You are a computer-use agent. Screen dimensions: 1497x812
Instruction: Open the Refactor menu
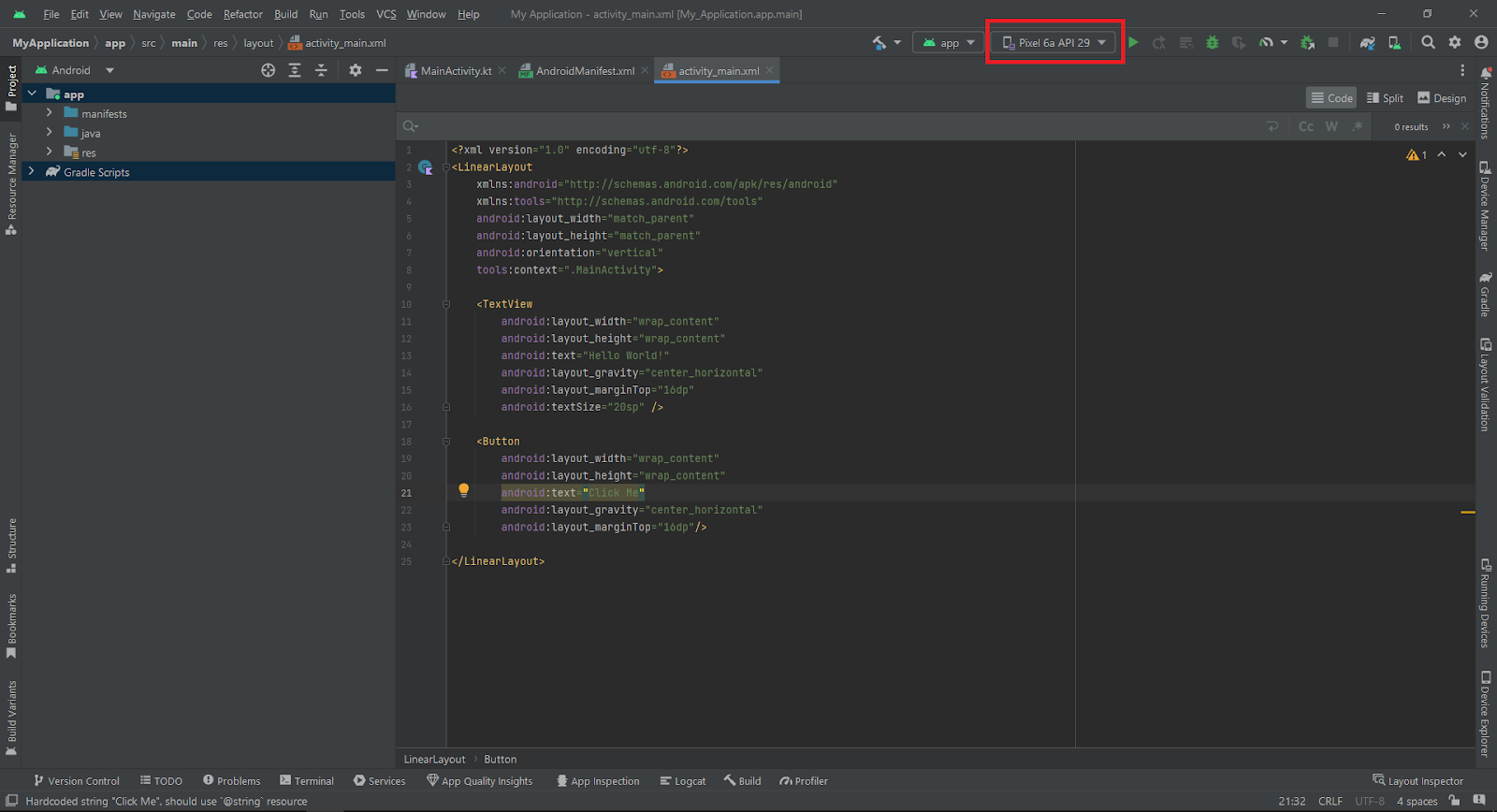point(242,14)
